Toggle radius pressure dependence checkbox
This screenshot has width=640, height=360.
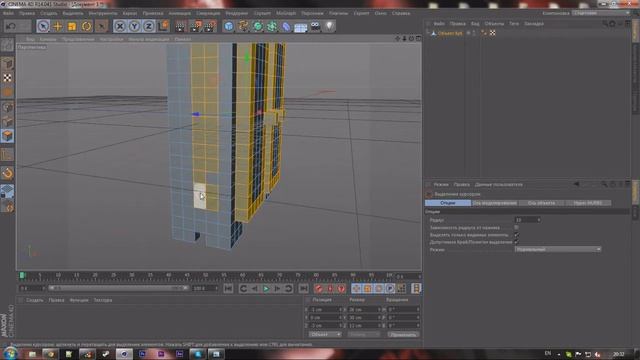pyautogui.click(x=516, y=227)
